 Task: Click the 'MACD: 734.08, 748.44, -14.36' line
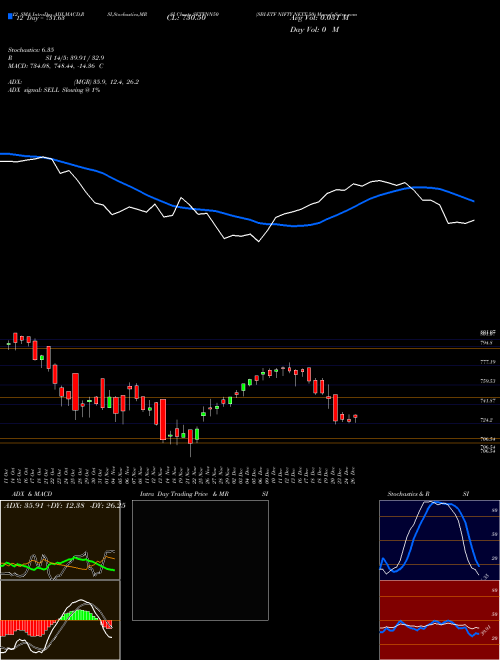(x=53, y=66)
